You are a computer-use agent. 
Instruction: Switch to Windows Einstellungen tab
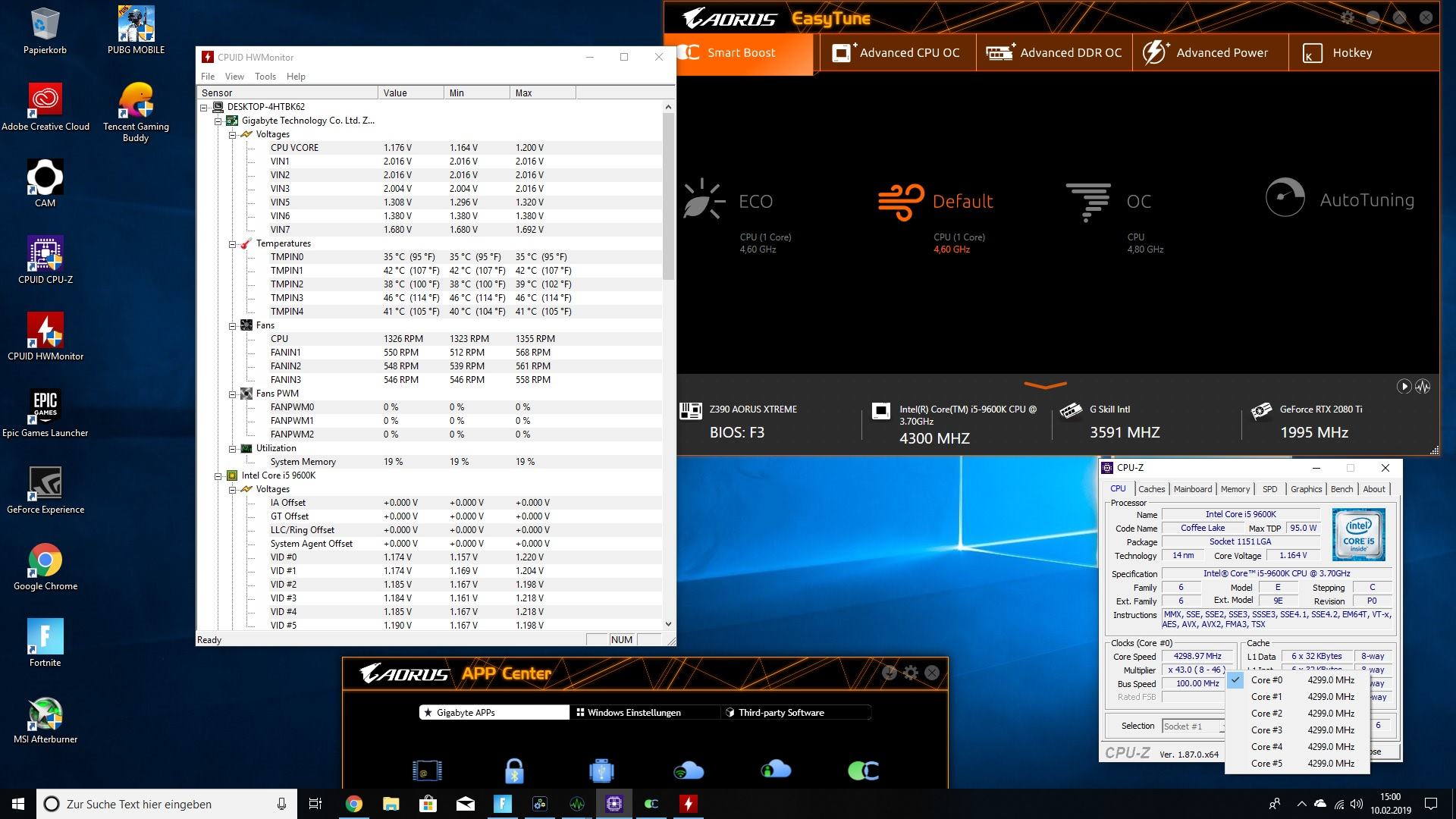645,713
